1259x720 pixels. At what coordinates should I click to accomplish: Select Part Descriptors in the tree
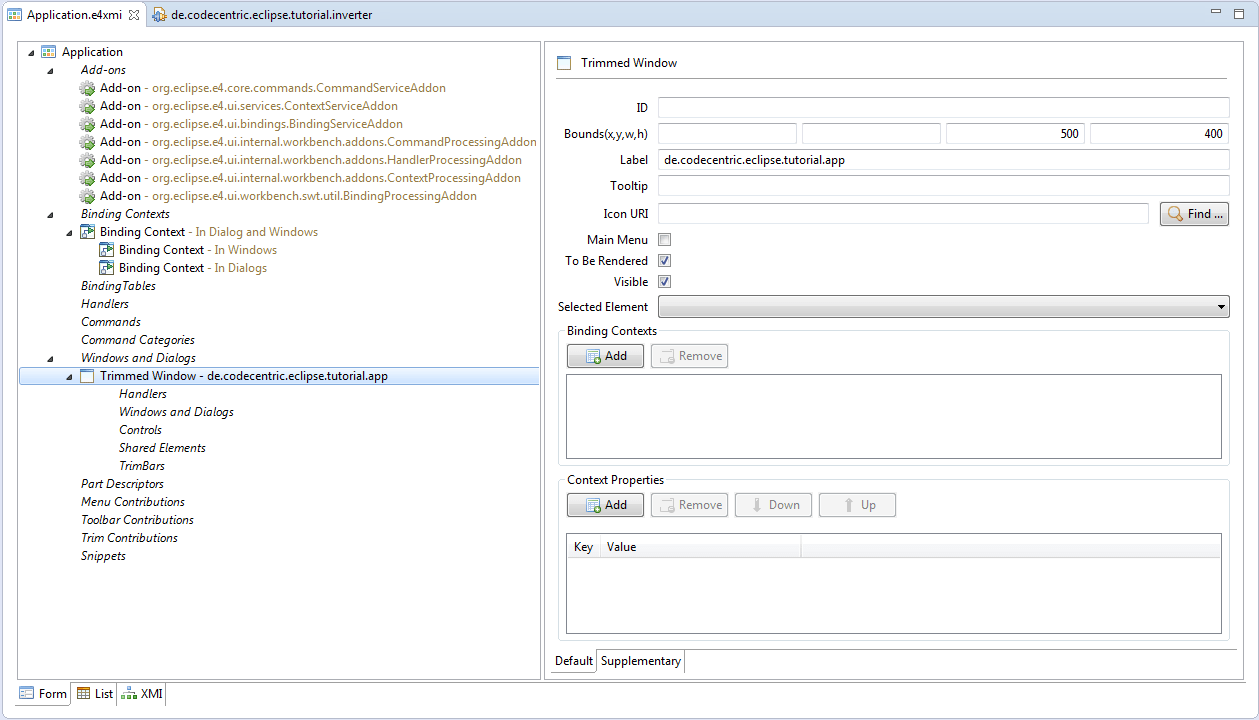point(122,484)
